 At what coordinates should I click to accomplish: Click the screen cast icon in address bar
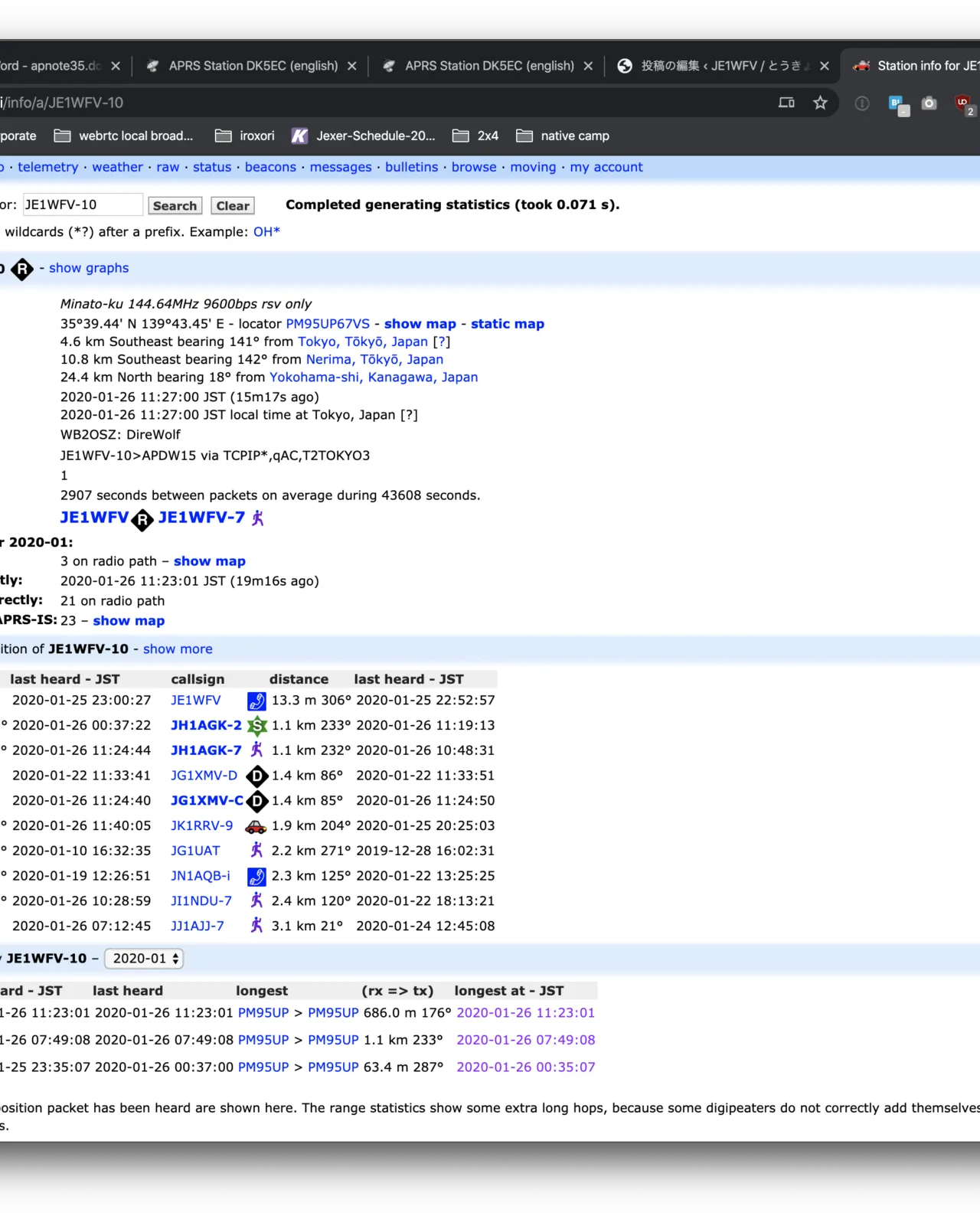[786, 103]
